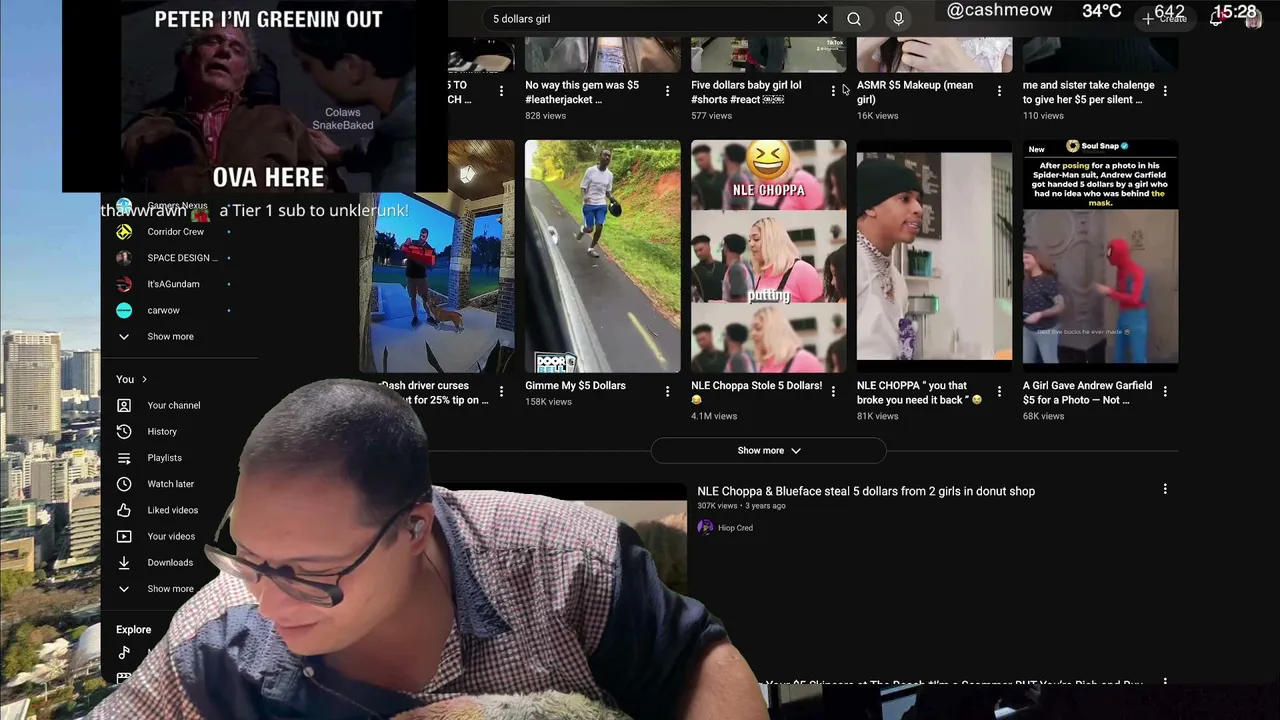Open options for 'NLE Choppa Stole 5 Dollars!'
The height and width of the screenshot is (720, 1280).
(833, 391)
